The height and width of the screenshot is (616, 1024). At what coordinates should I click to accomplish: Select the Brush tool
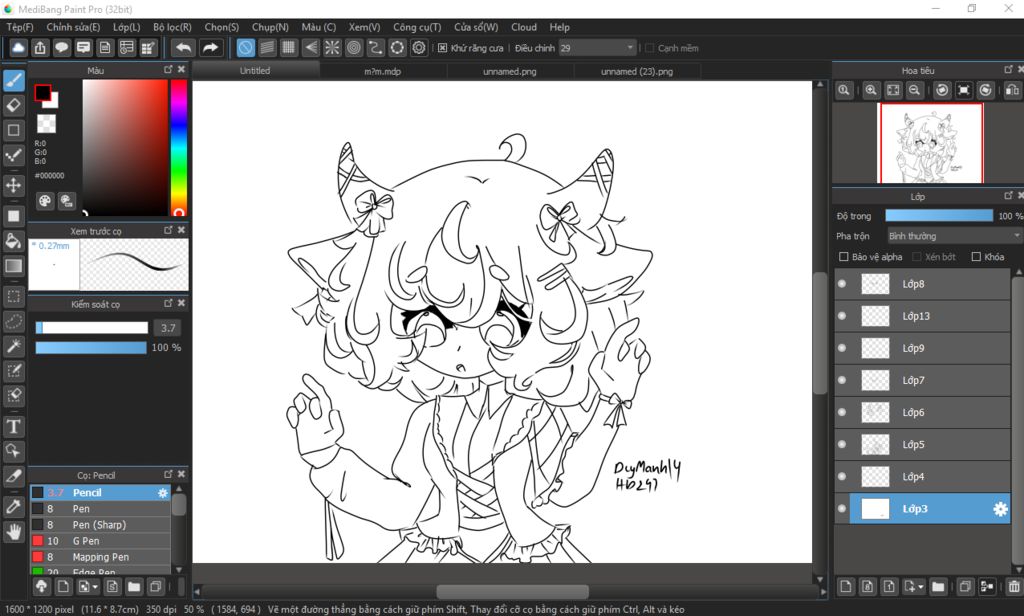click(14, 80)
